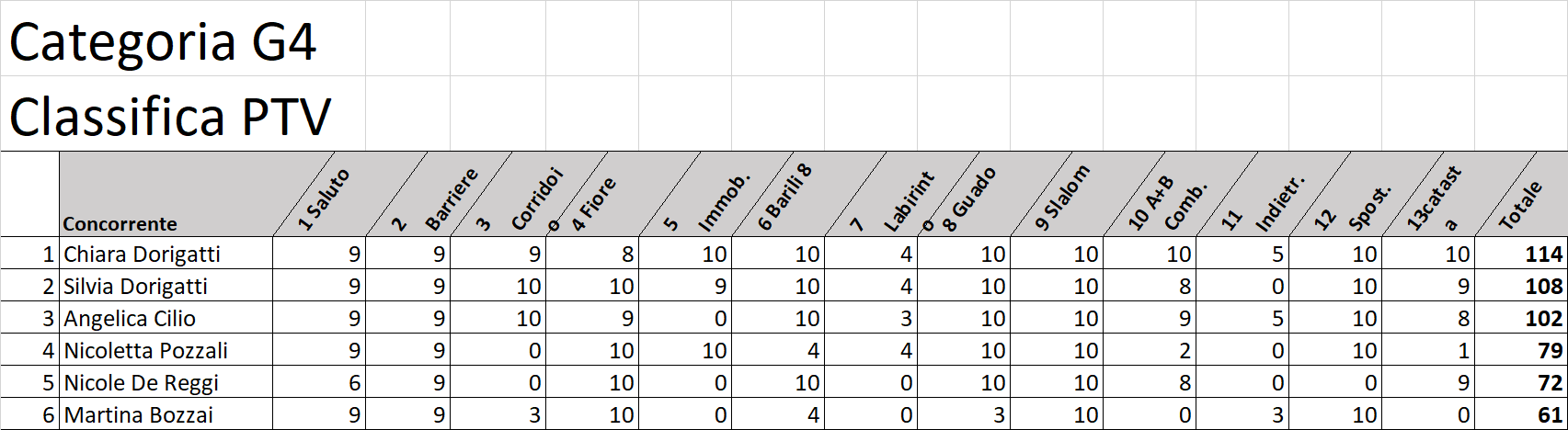This screenshot has height=430, width=1568.
Task: Click Angelica Cilio's total of 102
Action: tap(1542, 319)
